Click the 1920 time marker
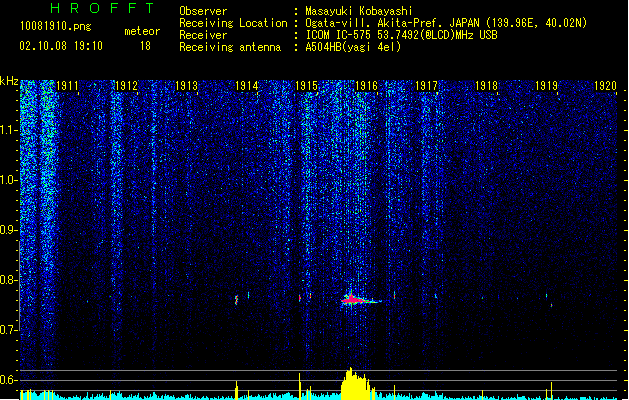 tap(605, 86)
